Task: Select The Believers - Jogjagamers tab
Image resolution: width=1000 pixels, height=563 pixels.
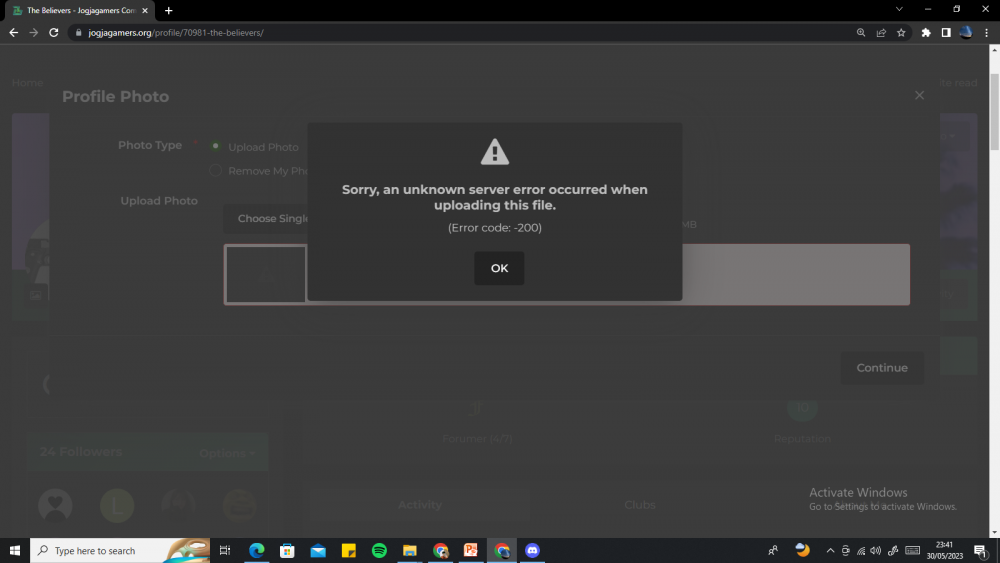Action: coord(80,10)
